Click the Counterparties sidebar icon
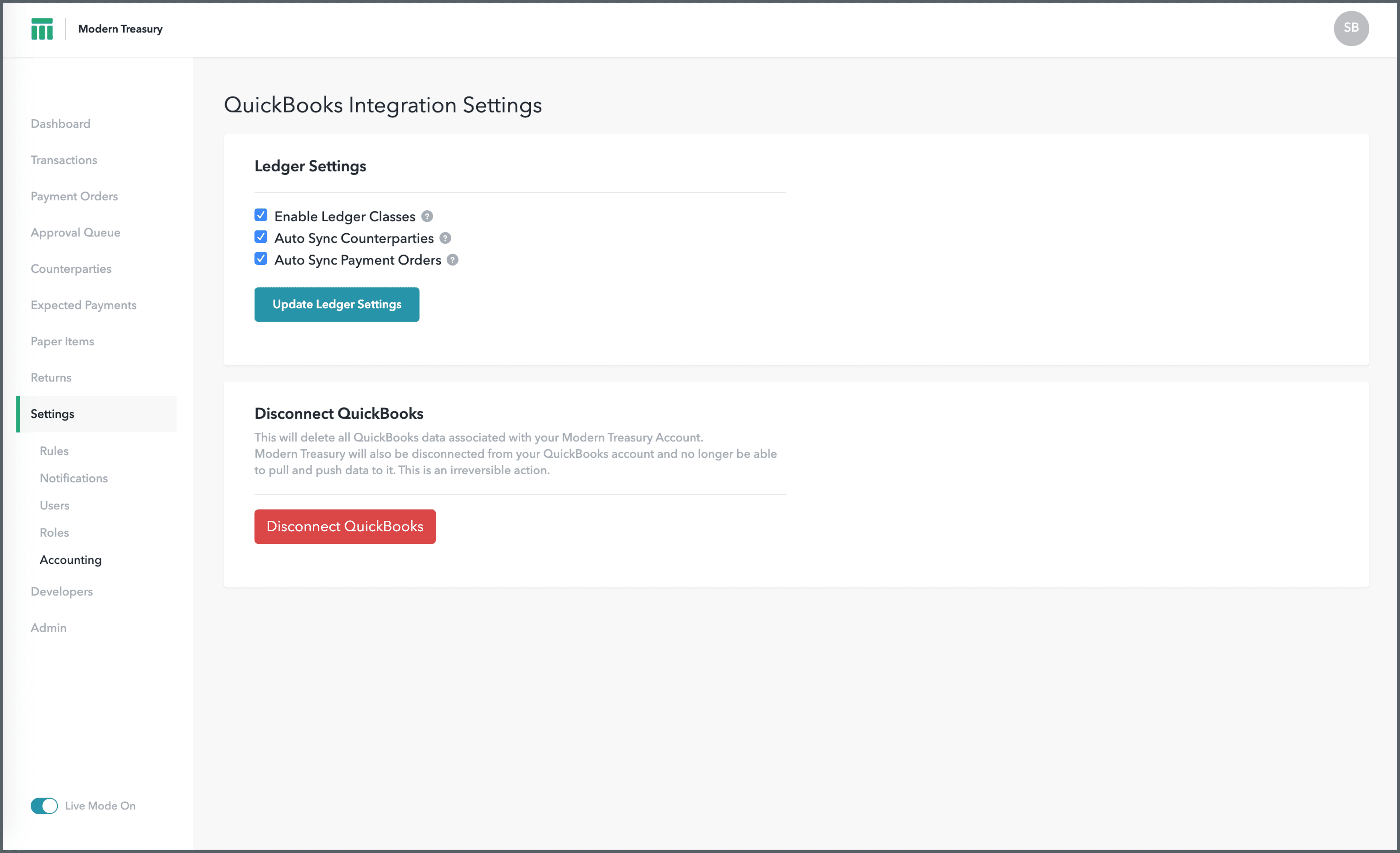This screenshot has width=1400, height=853. click(x=70, y=268)
